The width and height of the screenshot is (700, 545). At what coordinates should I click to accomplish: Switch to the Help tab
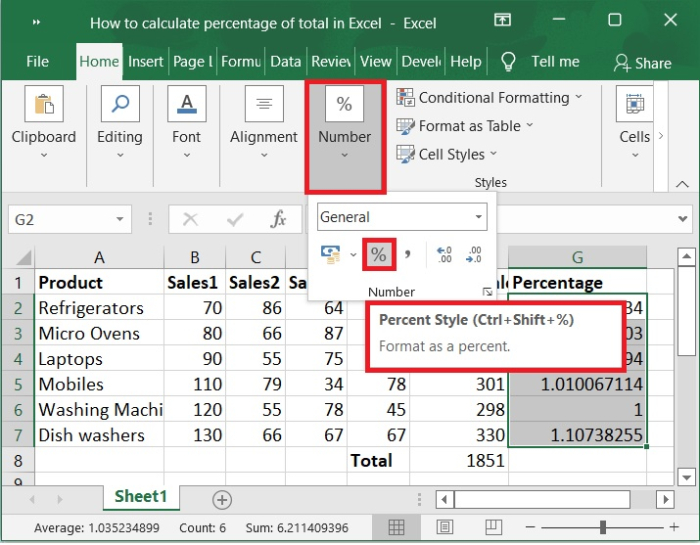[x=466, y=62]
